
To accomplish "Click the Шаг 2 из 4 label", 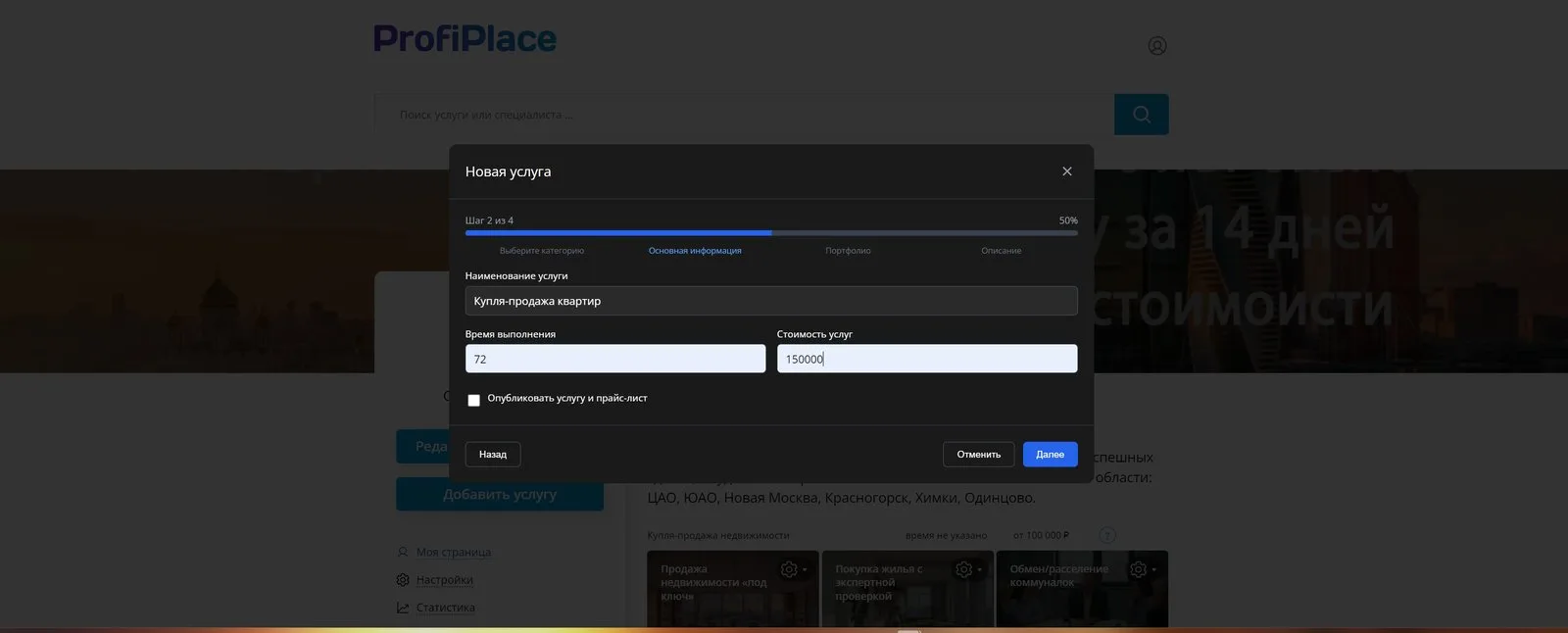I will [489, 220].
